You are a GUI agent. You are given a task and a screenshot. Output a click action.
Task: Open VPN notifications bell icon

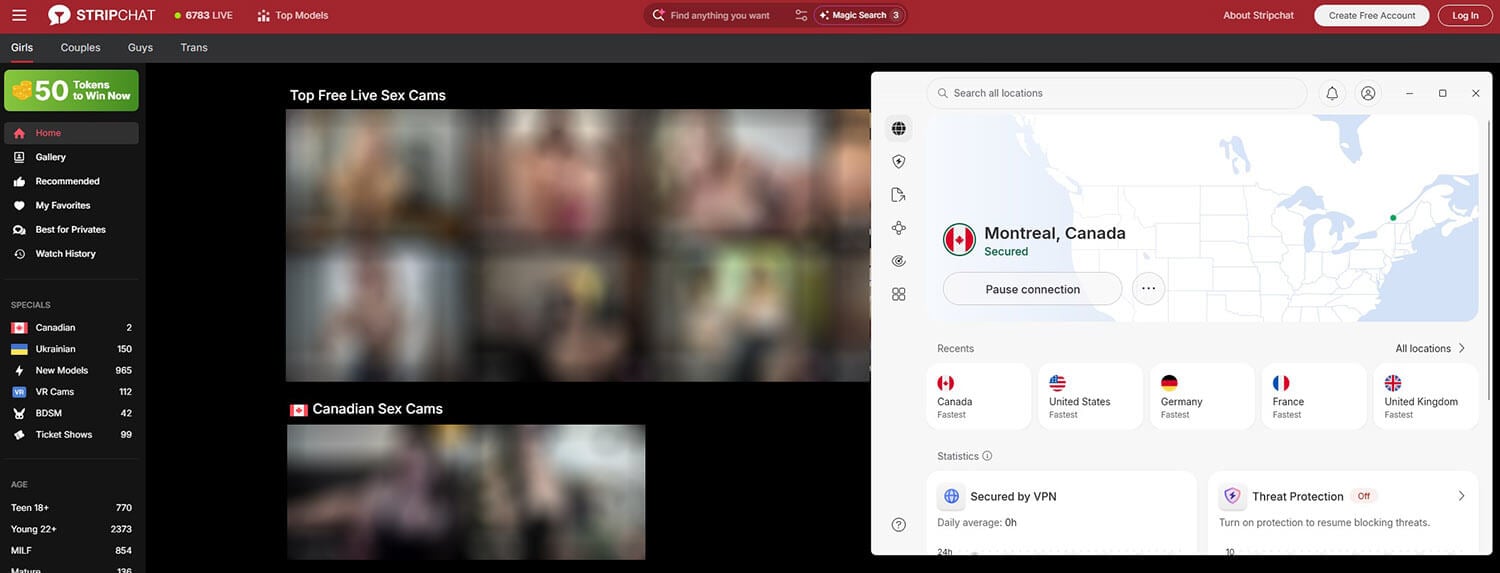pos(1332,93)
